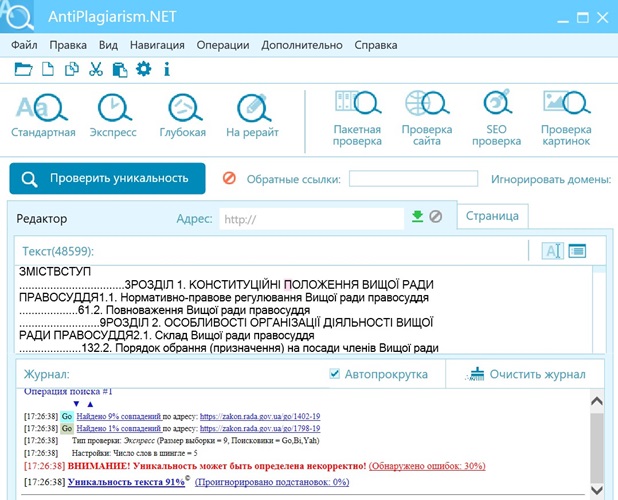Switch to the Редактор tab
This screenshot has width=618, height=500.
(x=42, y=219)
